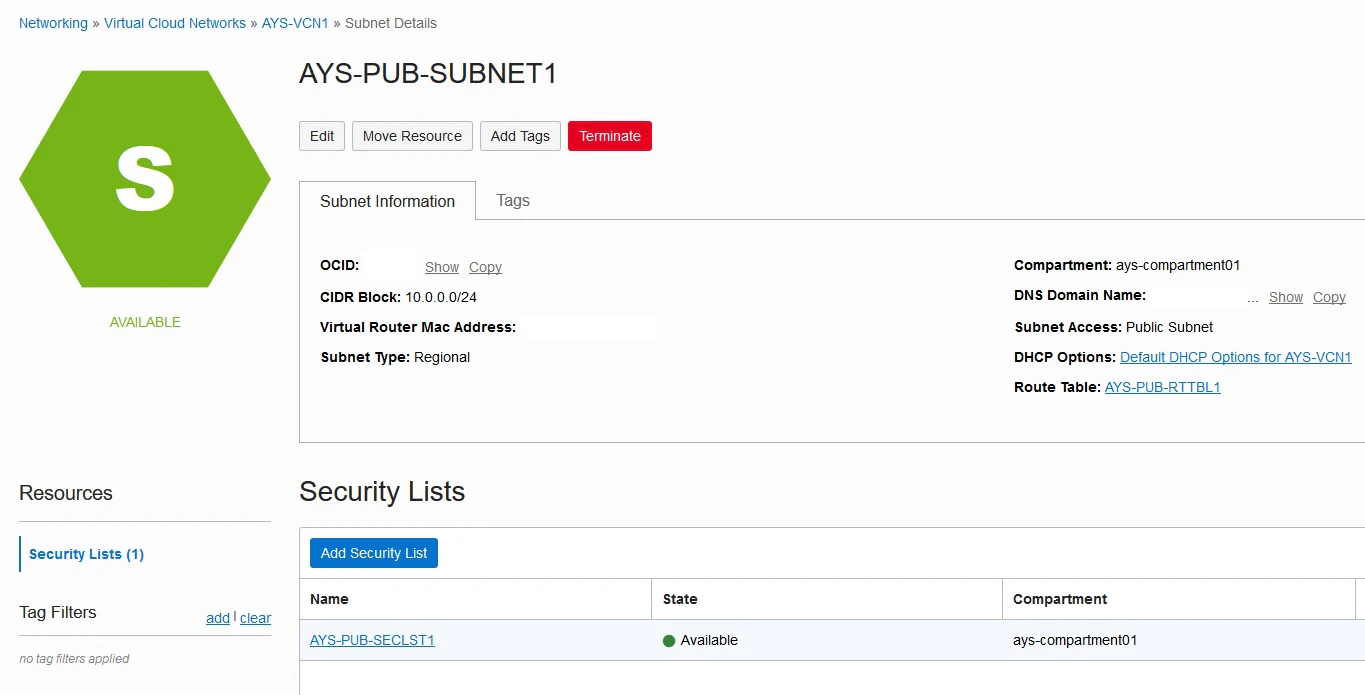Open route table AYS-PUB-RTTBL1 link
This screenshot has height=695, width=1365.
coord(1162,387)
